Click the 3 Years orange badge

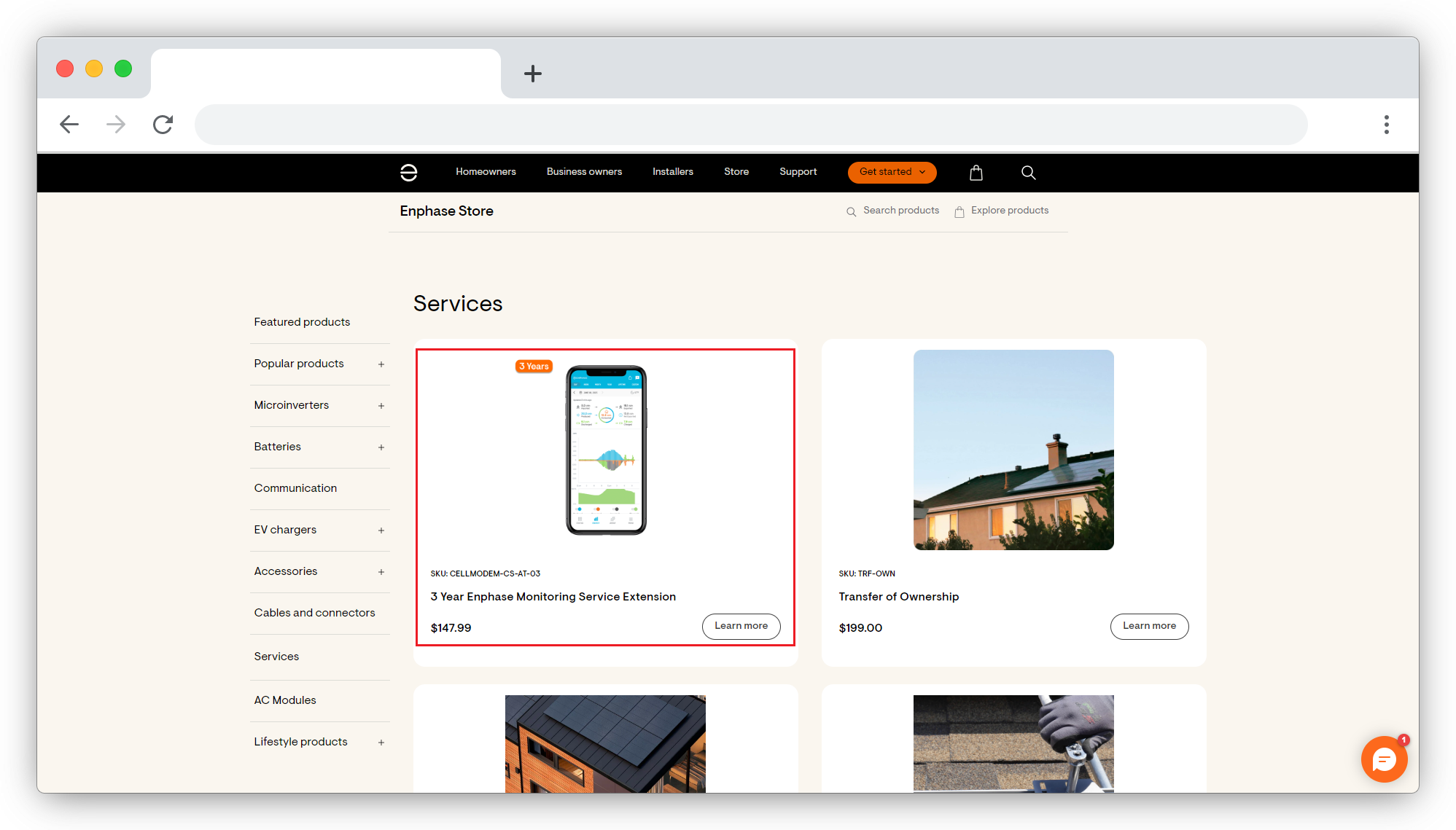coord(534,367)
